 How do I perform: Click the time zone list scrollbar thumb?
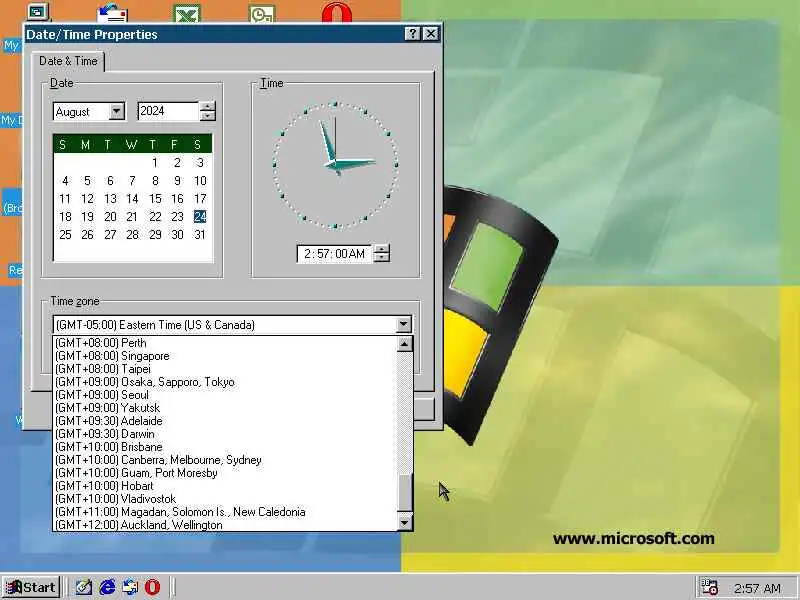click(405, 492)
